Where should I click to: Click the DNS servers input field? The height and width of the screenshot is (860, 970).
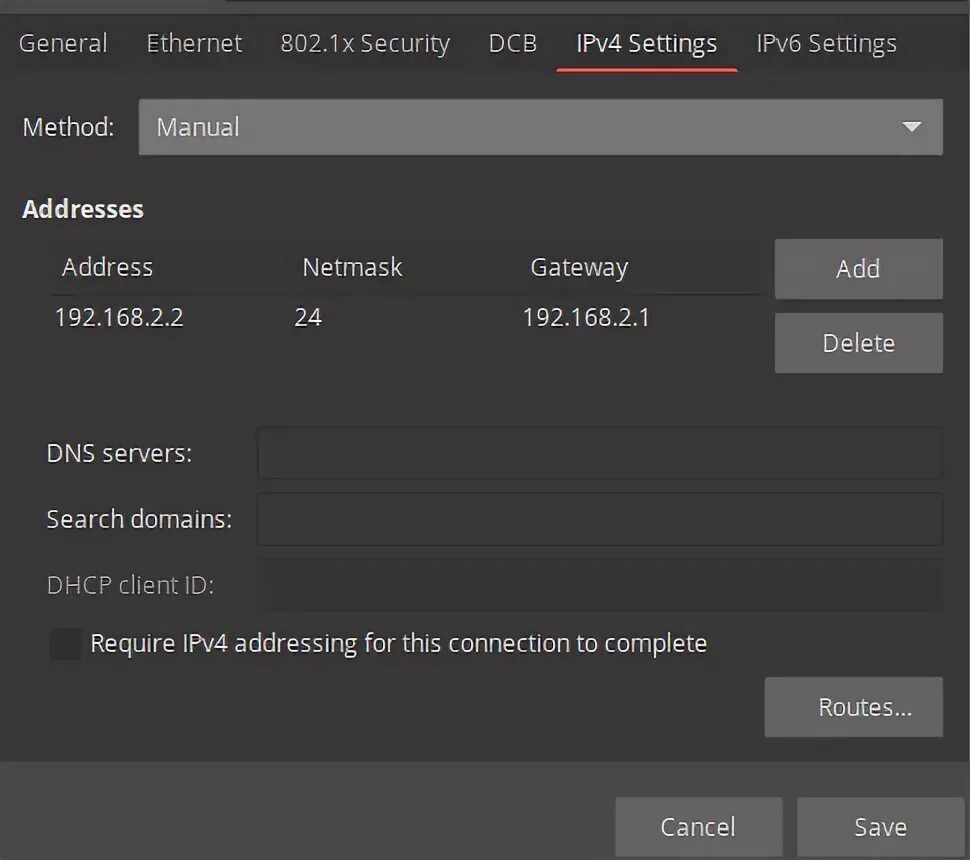tap(599, 454)
